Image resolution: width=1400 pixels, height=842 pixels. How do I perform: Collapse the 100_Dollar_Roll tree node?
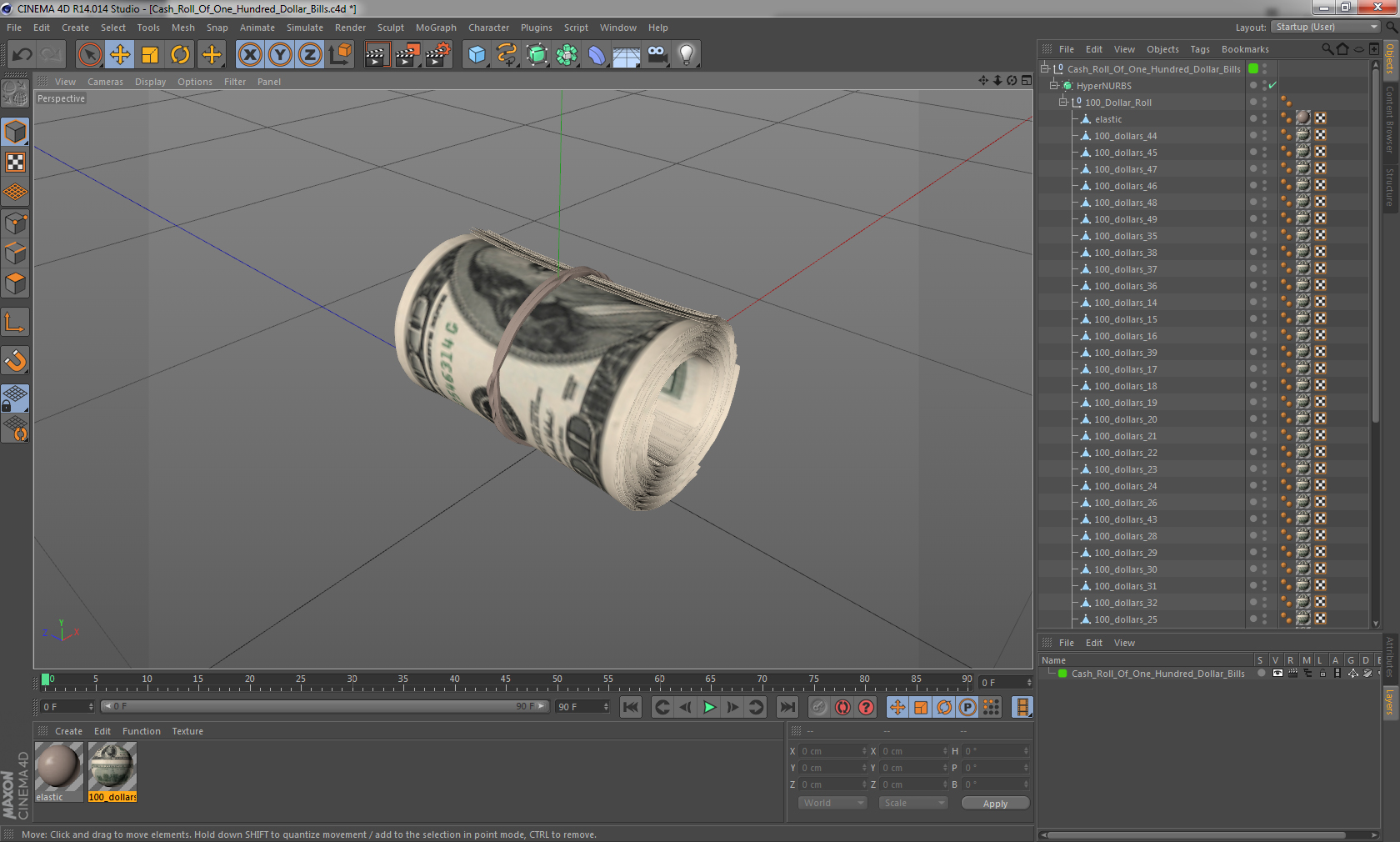[1062, 102]
